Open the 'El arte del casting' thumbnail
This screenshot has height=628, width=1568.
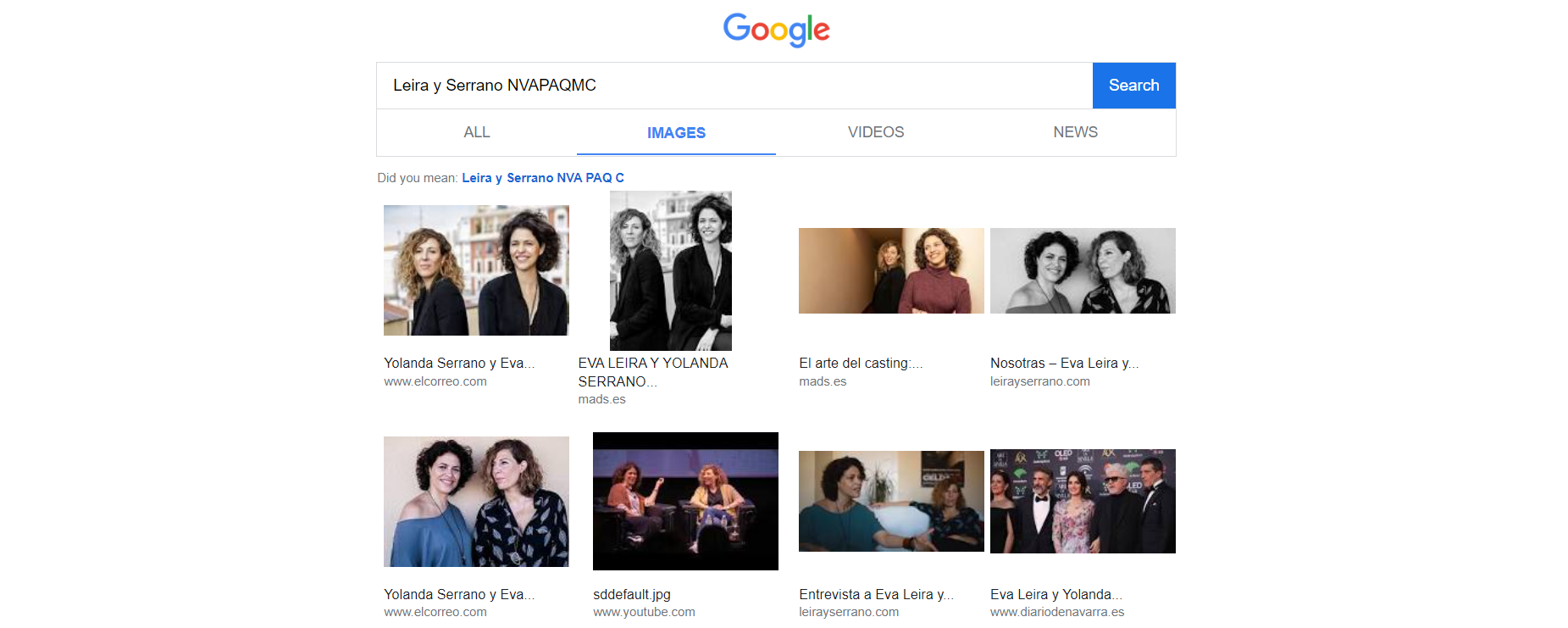point(891,270)
